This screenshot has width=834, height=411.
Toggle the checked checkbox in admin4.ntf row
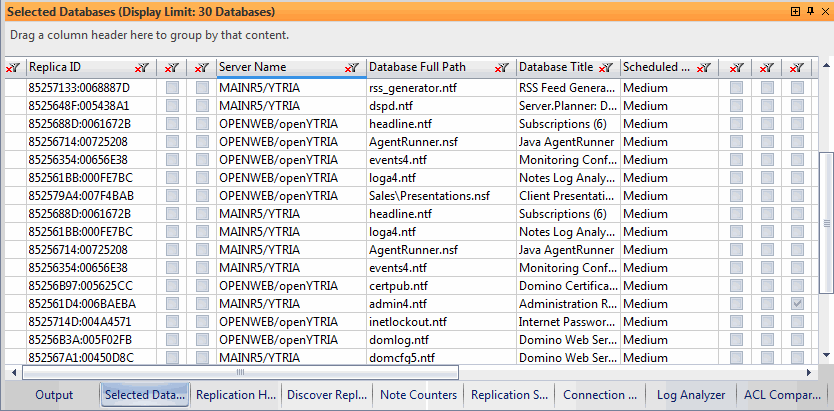797,303
